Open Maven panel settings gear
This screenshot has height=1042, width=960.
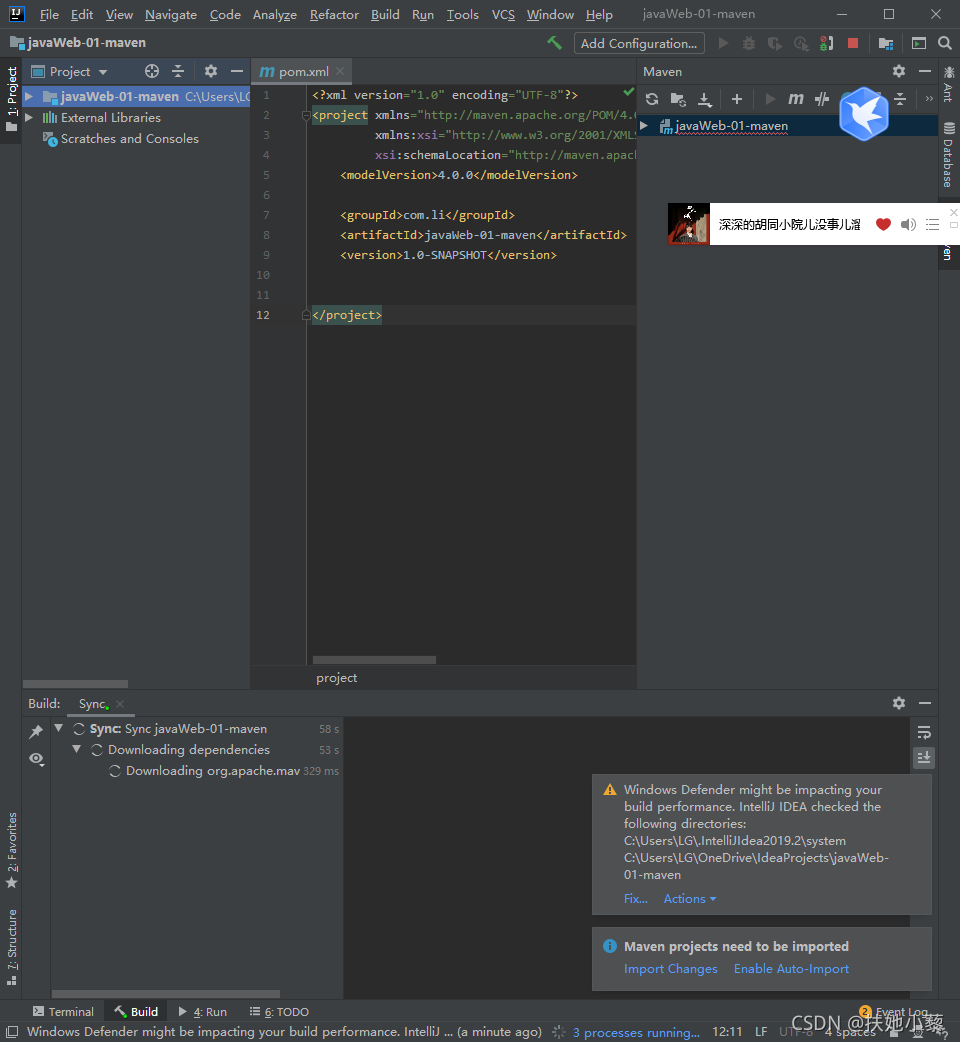coord(899,71)
